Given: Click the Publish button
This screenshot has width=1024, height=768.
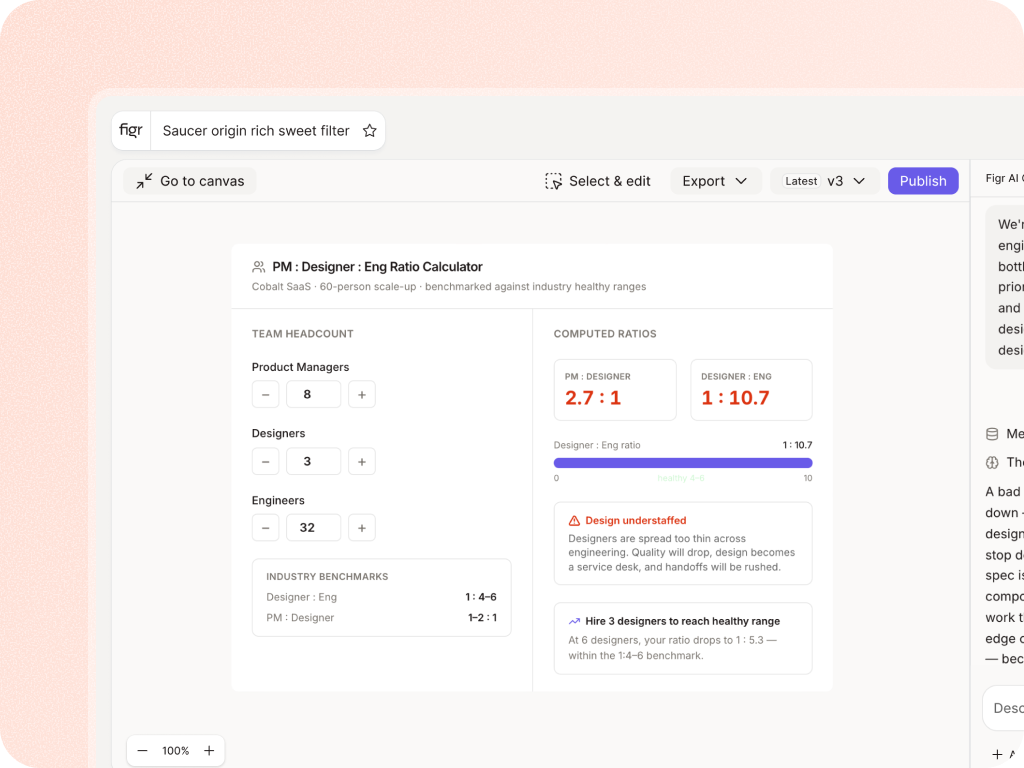Looking at the screenshot, I should pos(923,181).
